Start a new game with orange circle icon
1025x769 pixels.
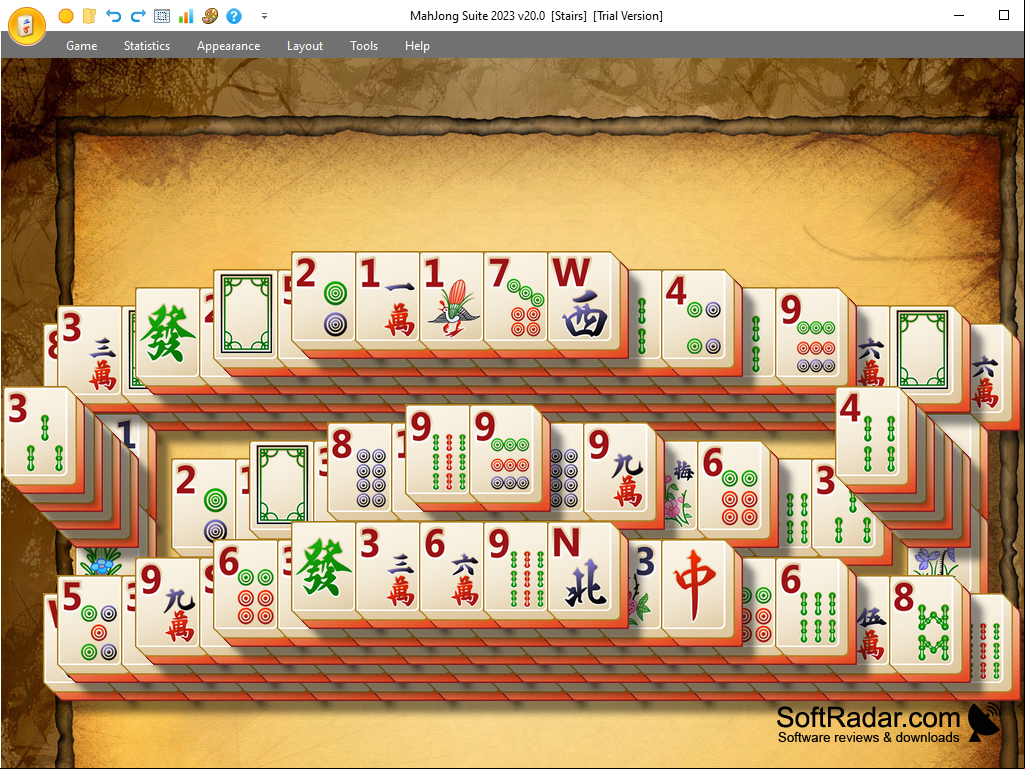66,16
